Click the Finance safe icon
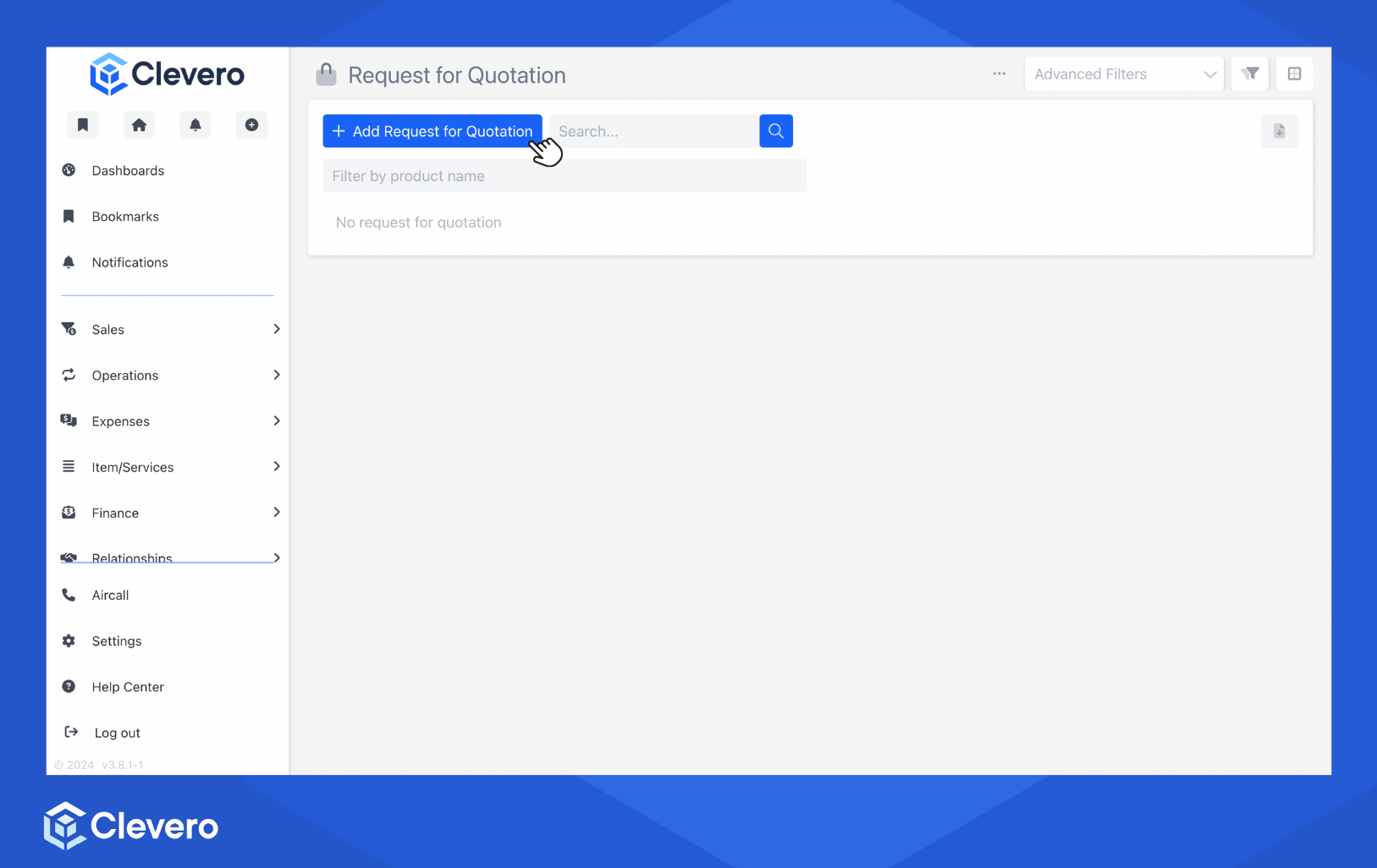 (69, 513)
